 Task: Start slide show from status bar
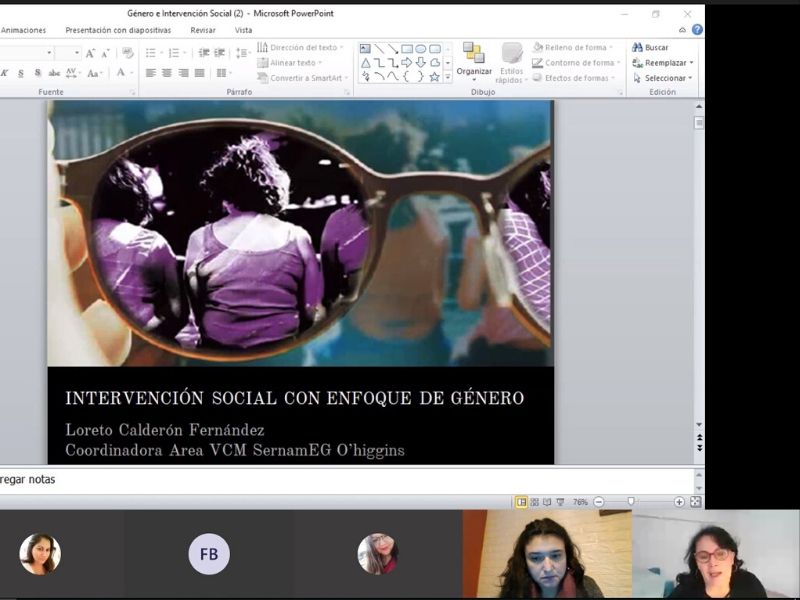tap(560, 502)
